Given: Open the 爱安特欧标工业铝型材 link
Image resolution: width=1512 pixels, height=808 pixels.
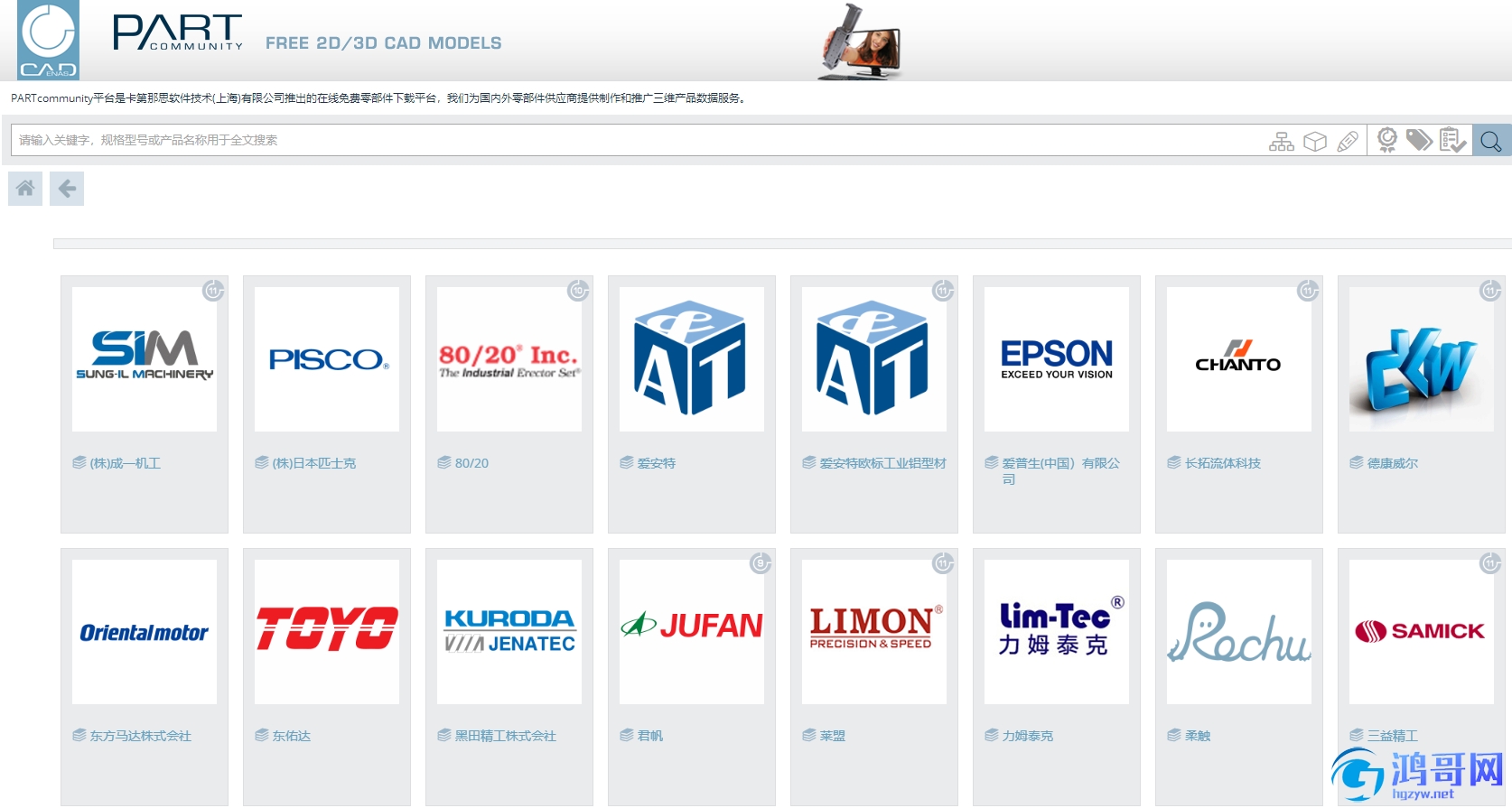Looking at the screenshot, I should [883, 463].
